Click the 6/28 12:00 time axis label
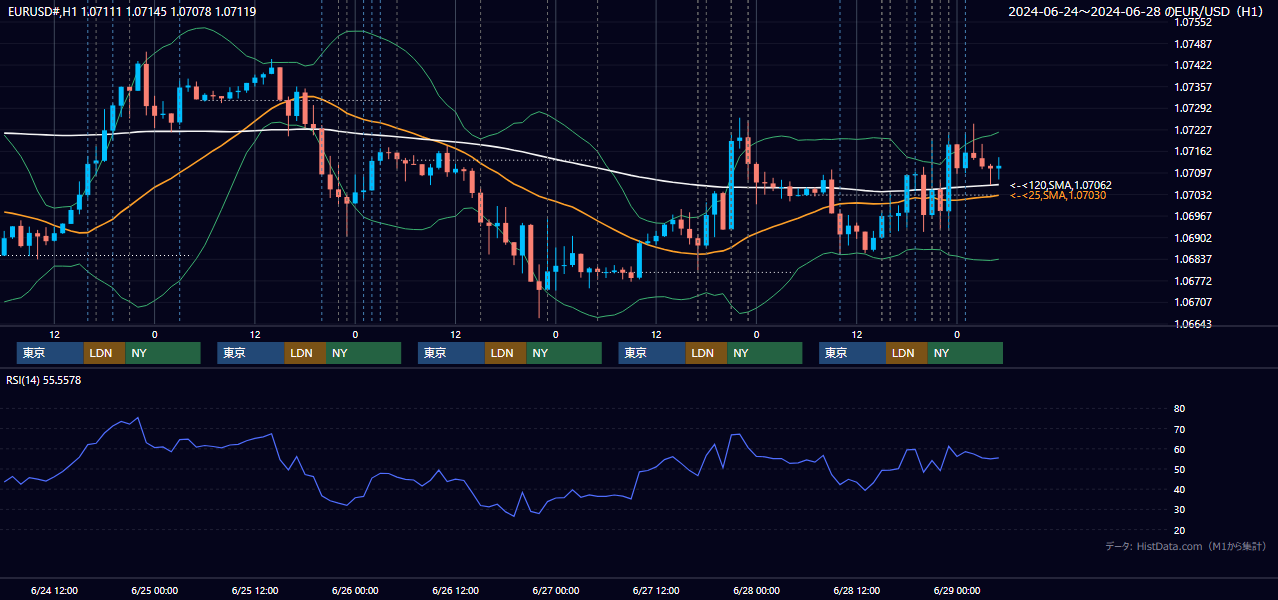 click(856, 590)
